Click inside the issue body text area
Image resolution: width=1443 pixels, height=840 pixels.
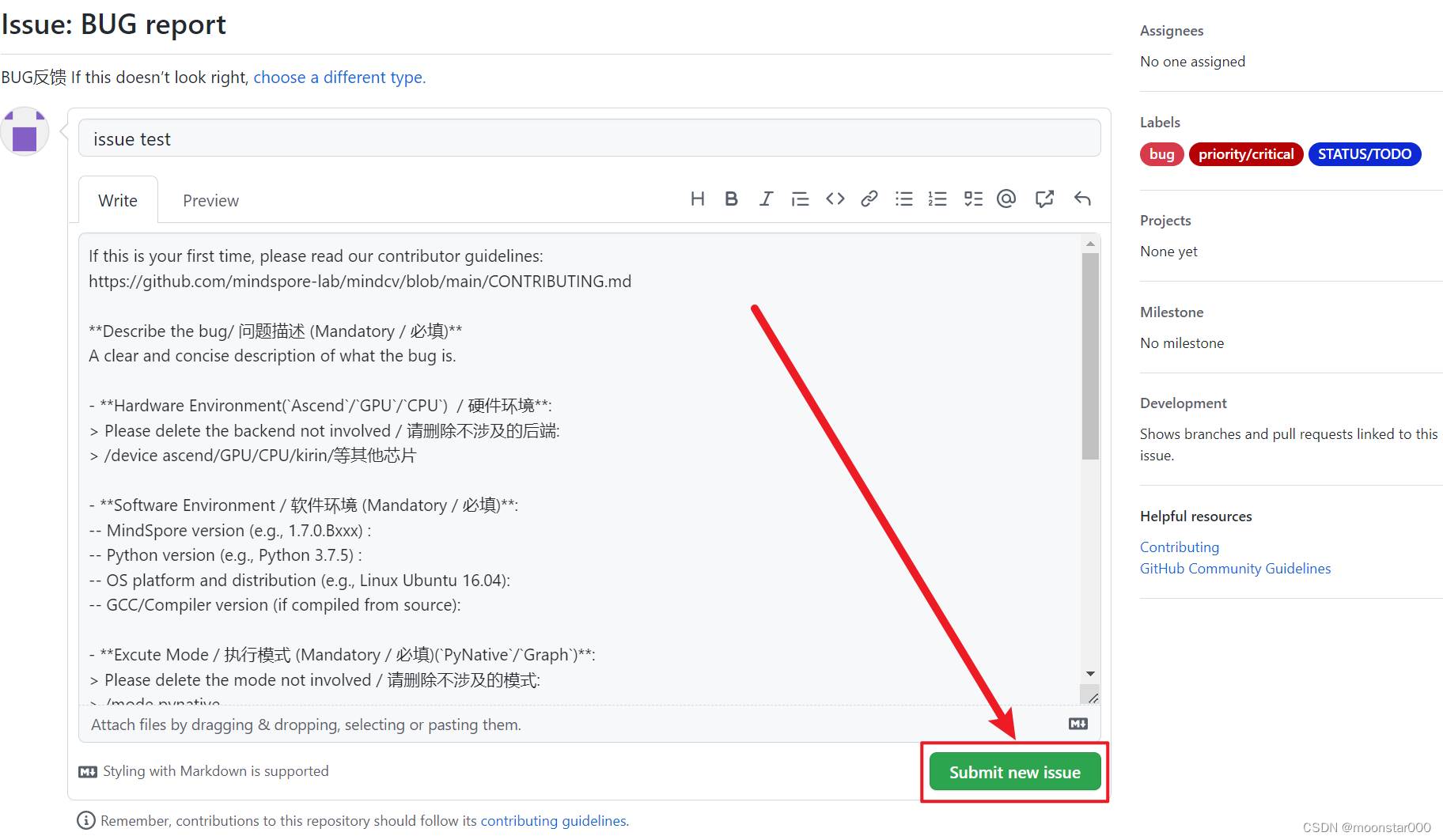(x=580, y=468)
